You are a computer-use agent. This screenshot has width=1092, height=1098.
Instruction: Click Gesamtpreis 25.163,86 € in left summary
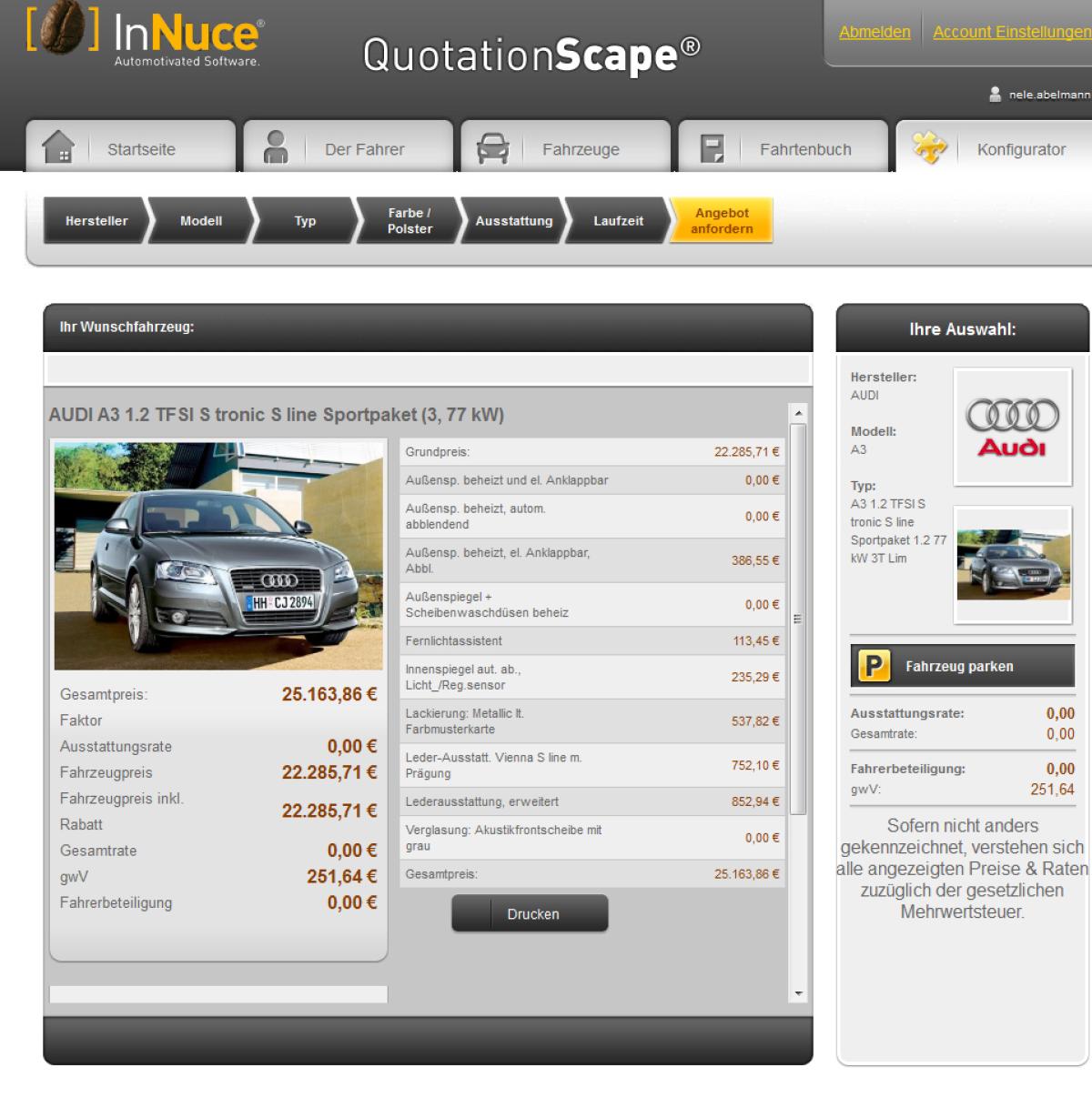pyautogui.click(x=329, y=694)
